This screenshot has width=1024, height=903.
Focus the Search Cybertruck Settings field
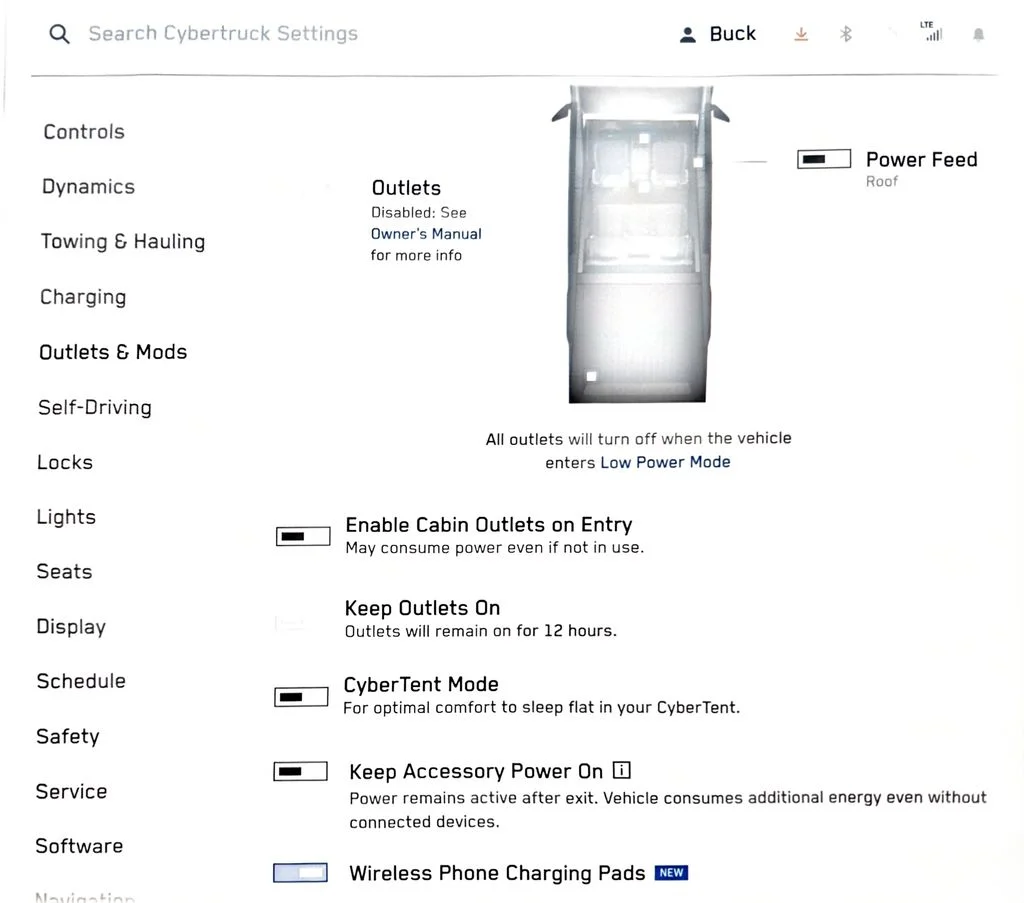pyautogui.click(x=223, y=33)
